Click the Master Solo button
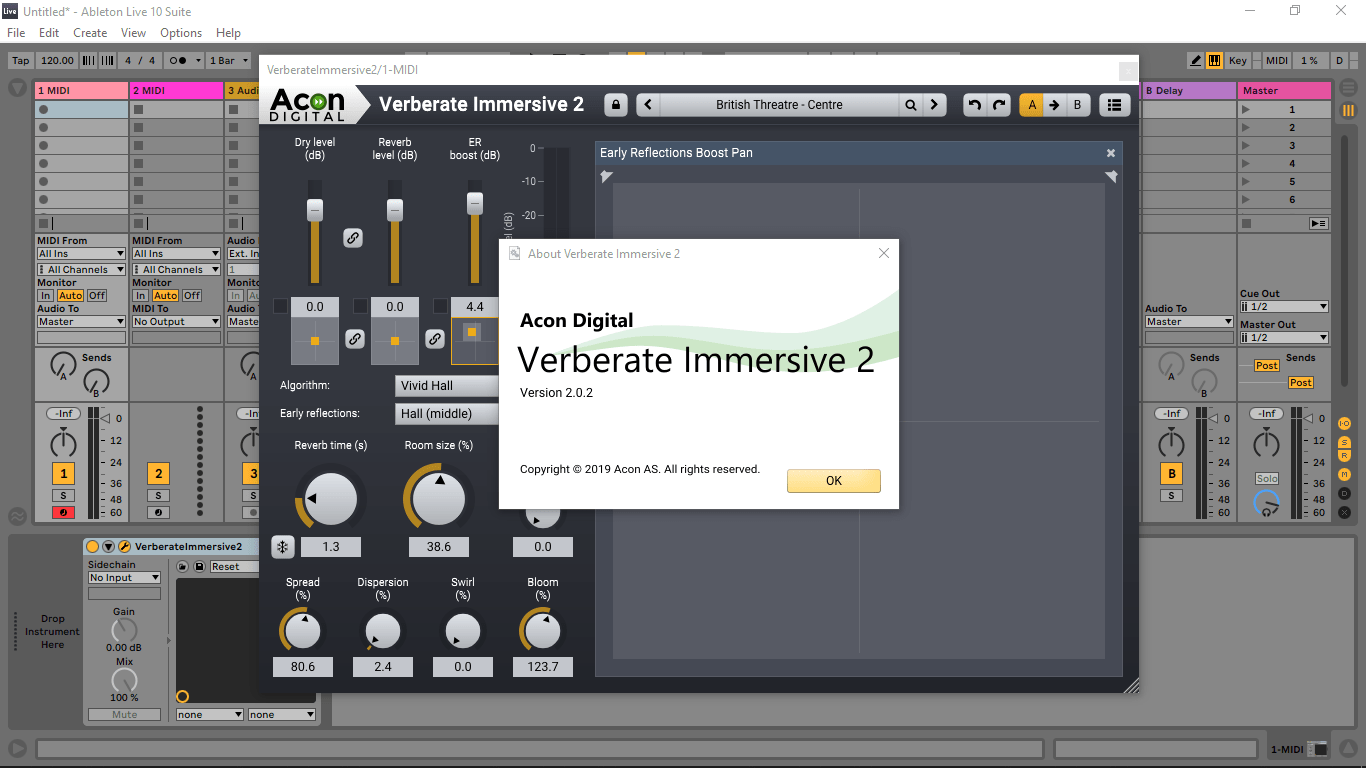This screenshot has width=1366, height=768. point(1267,479)
